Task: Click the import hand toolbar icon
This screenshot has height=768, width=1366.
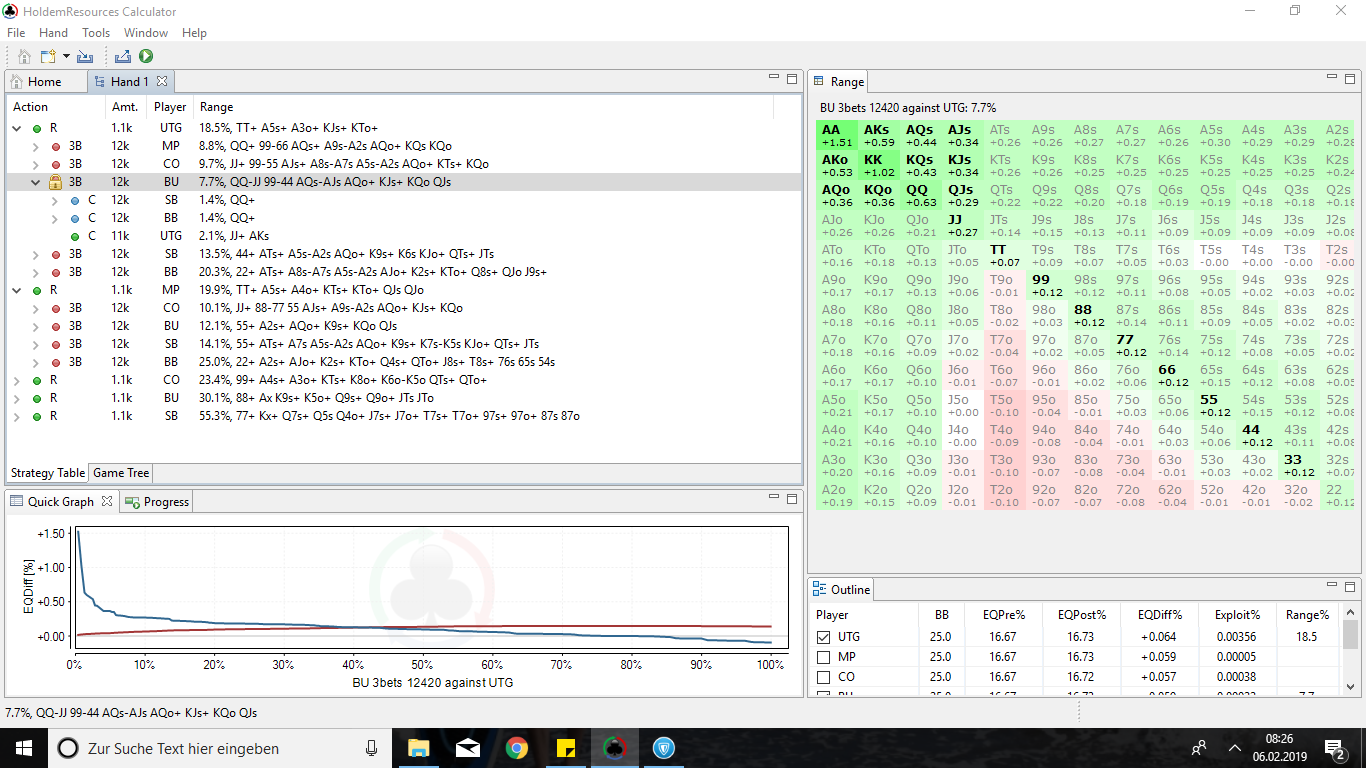Action: click(85, 57)
